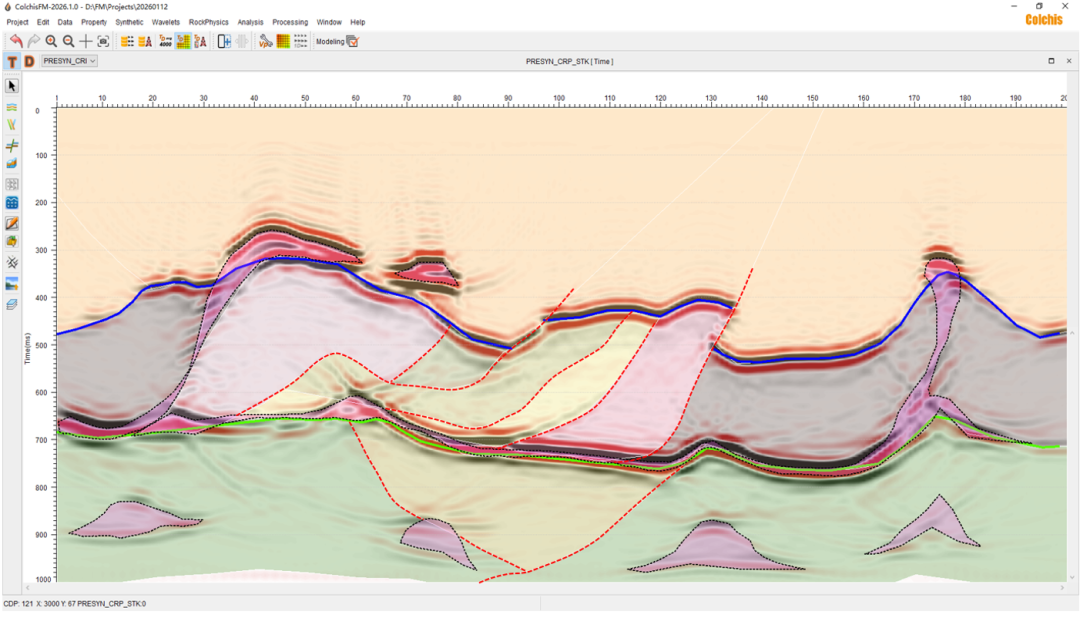The width and height of the screenshot is (1080, 618).
Task: Open the PRESYN_CRI dataset dropdown
Action: (69, 62)
